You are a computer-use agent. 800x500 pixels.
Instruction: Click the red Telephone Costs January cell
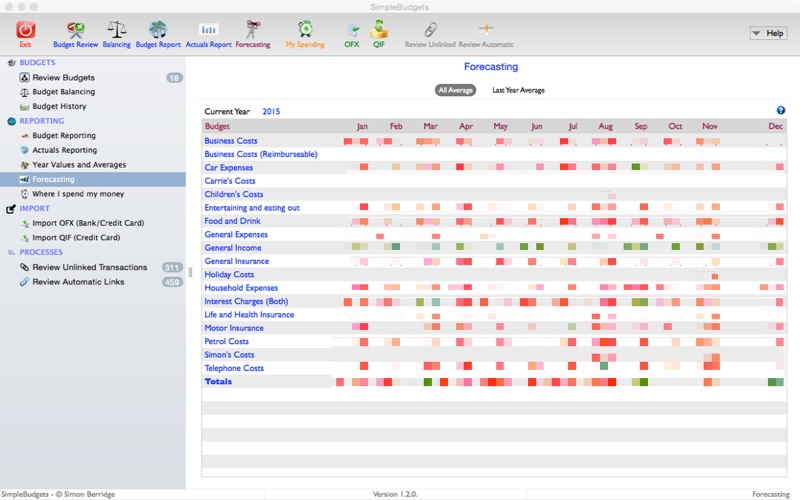(x=364, y=366)
